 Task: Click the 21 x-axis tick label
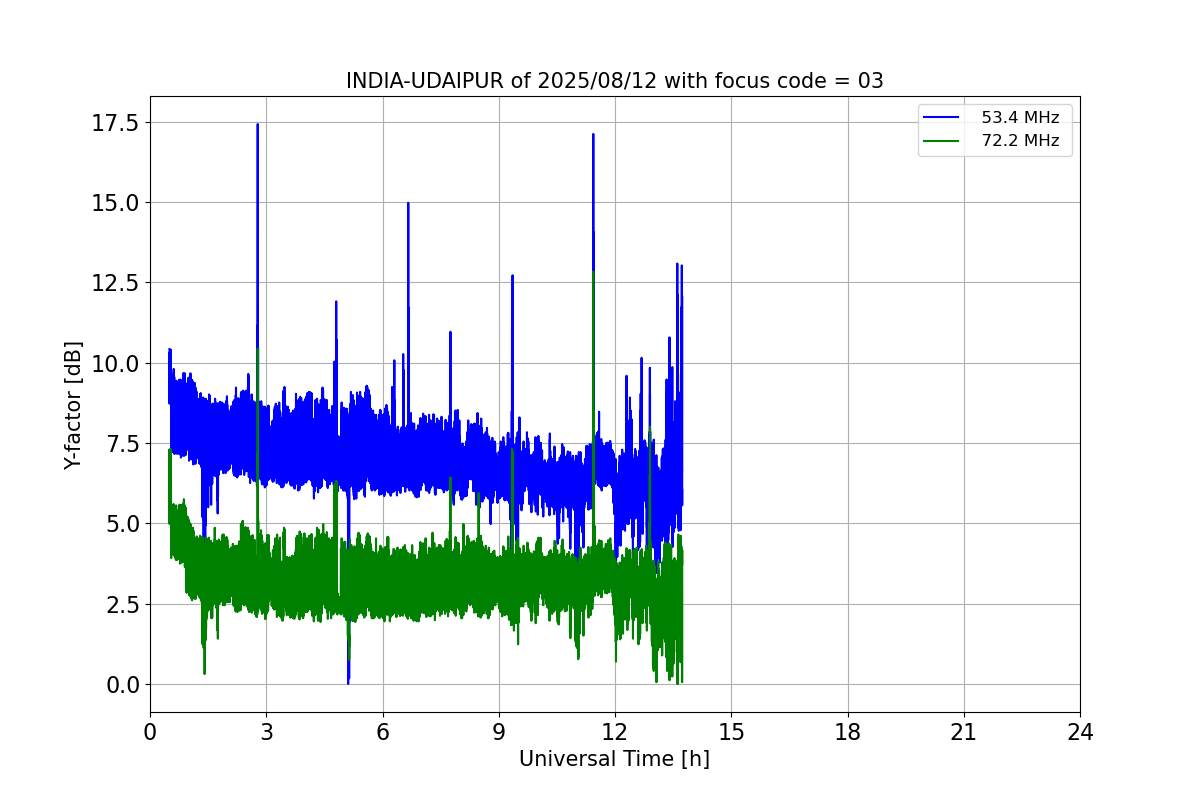[x=964, y=732]
